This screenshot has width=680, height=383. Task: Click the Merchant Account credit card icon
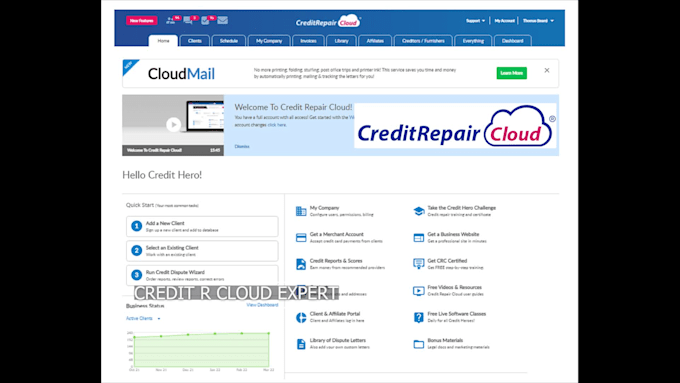tap(301, 238)
